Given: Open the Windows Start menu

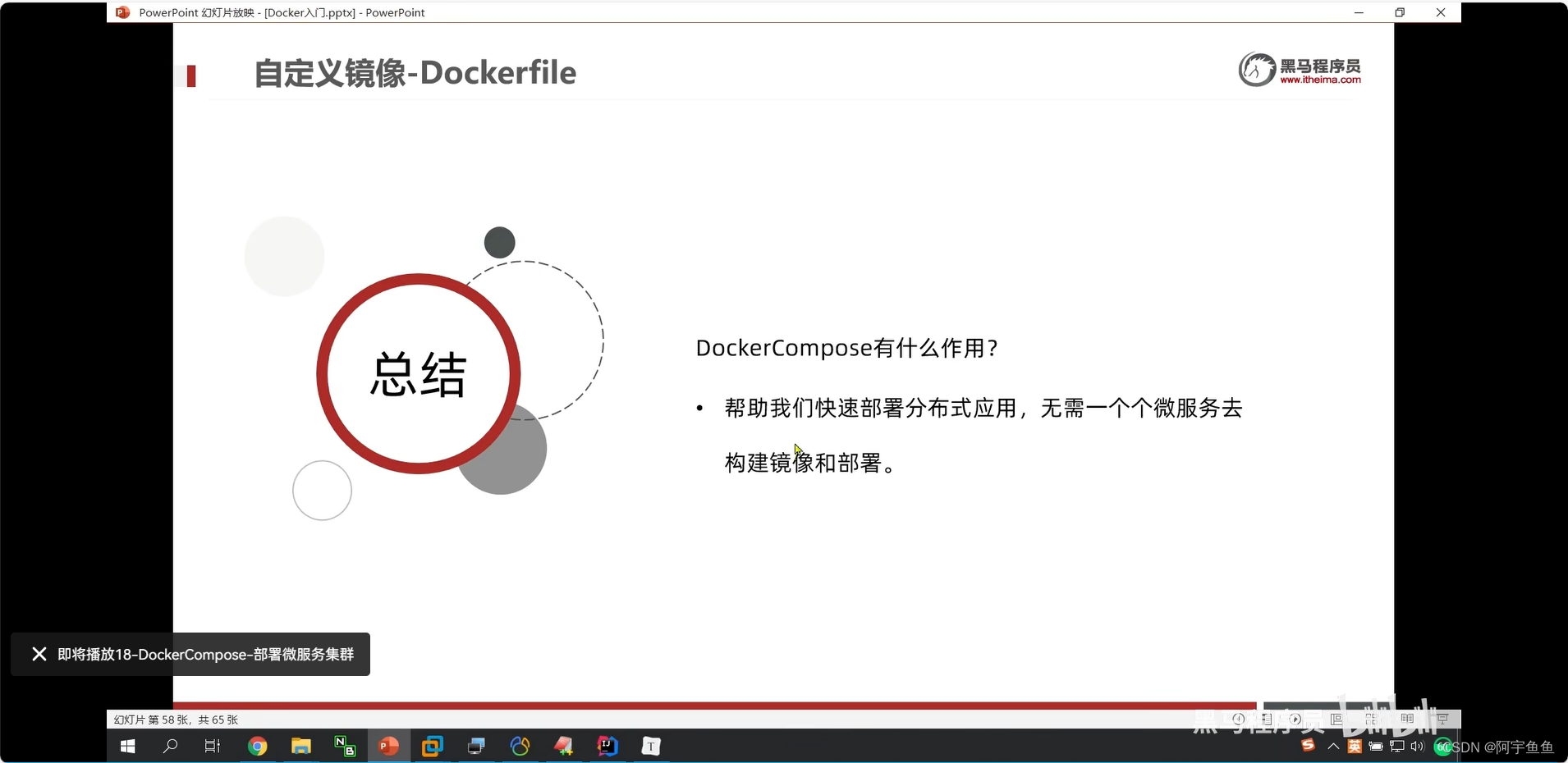Looking at the screenshot, I should [128, 746].
